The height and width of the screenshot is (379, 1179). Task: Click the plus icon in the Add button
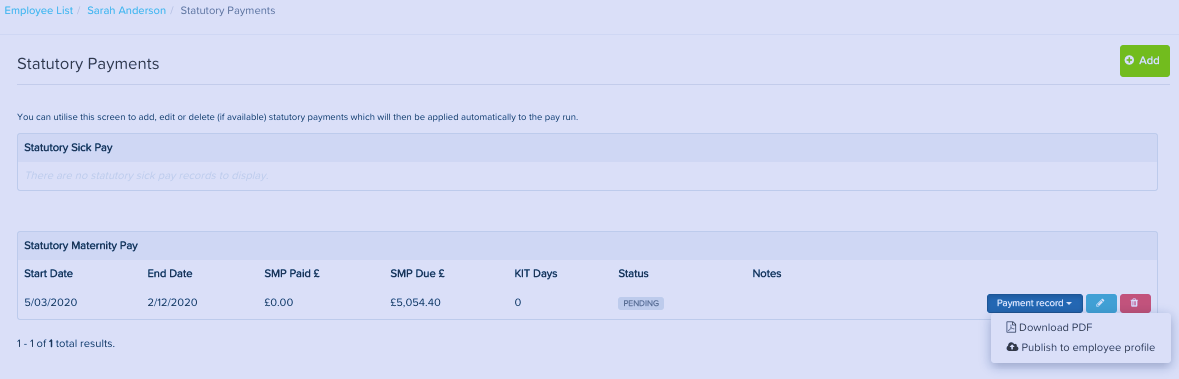pyautogui.click(x=1129, y=60)
